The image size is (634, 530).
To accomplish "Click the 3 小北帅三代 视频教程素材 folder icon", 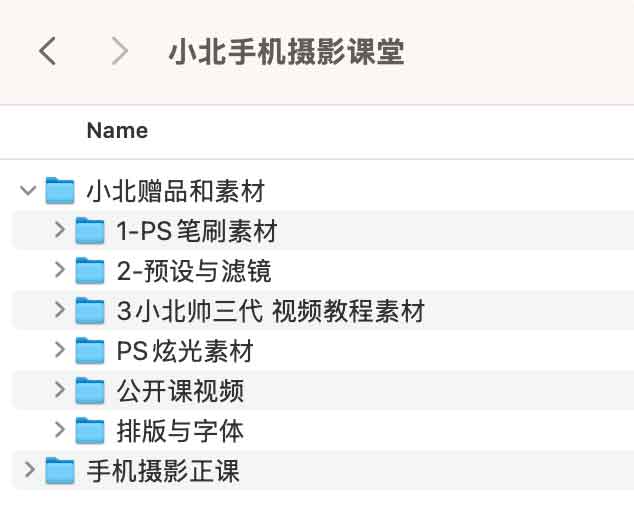I will [91, 311].
